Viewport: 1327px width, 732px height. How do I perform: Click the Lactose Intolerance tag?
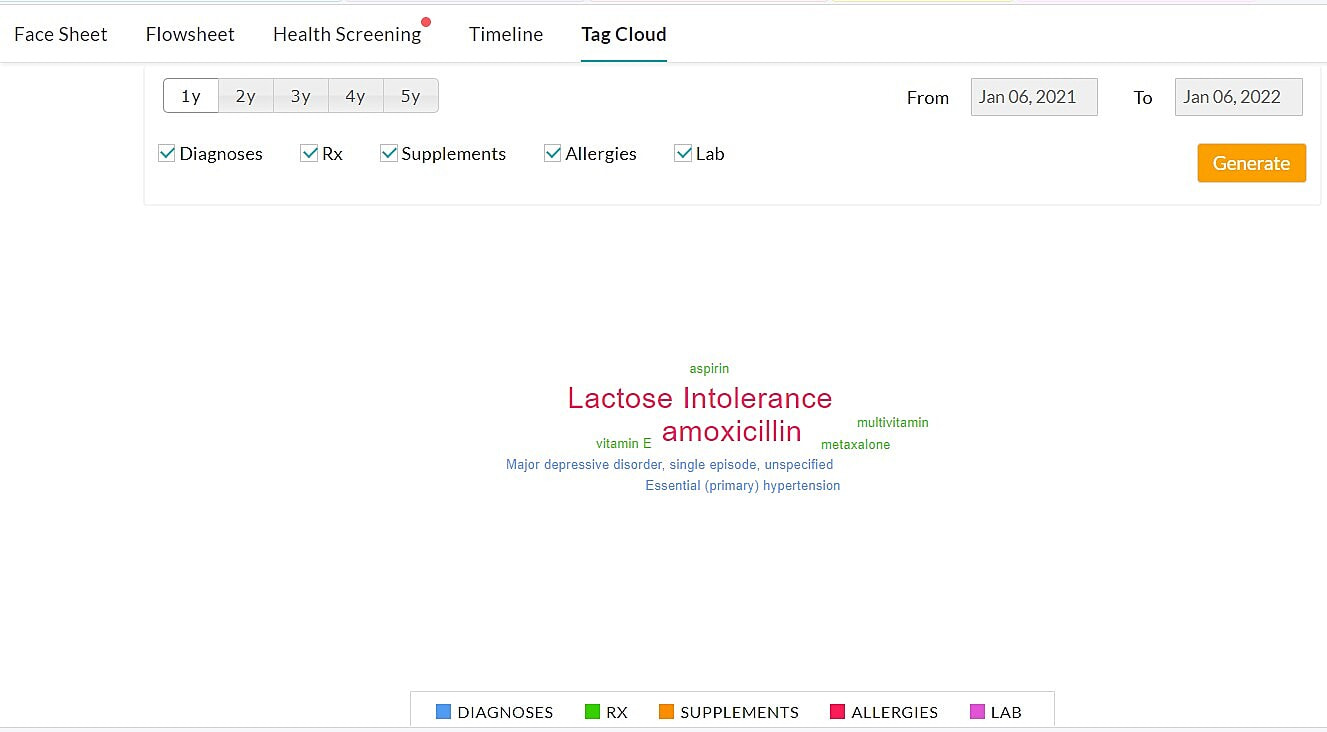click(x=699, y=398)
